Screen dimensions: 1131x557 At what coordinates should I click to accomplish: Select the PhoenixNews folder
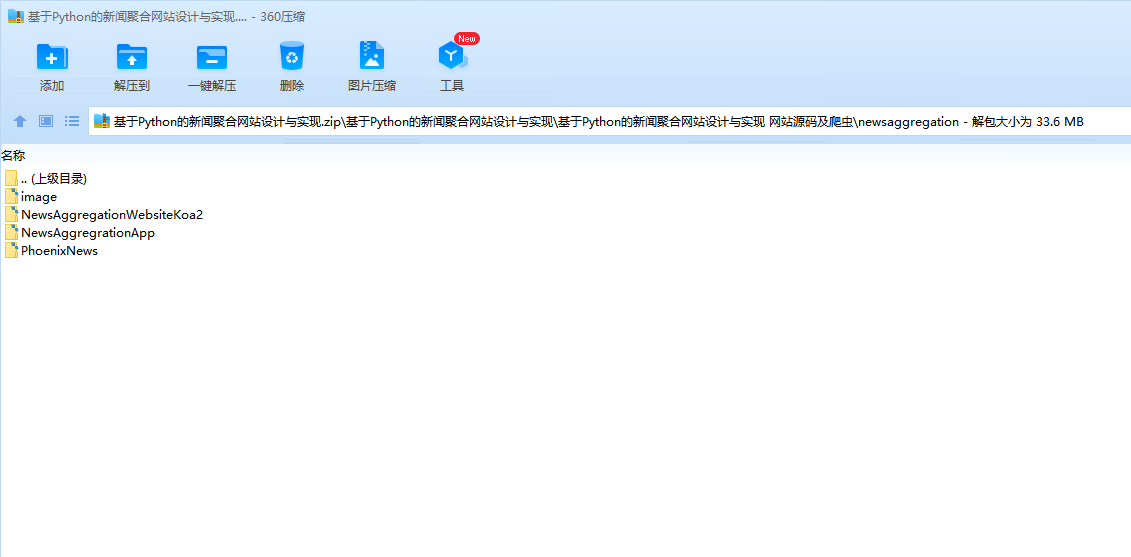pyautogui.click(x=50, y=251)
